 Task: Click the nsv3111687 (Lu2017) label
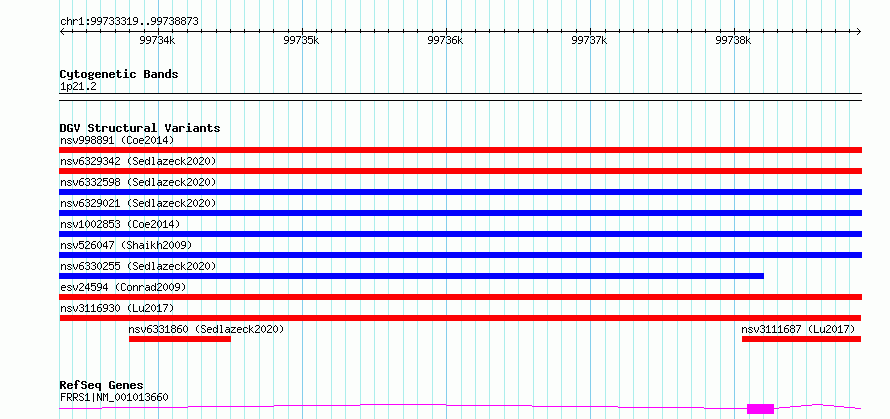coord(798,329)
